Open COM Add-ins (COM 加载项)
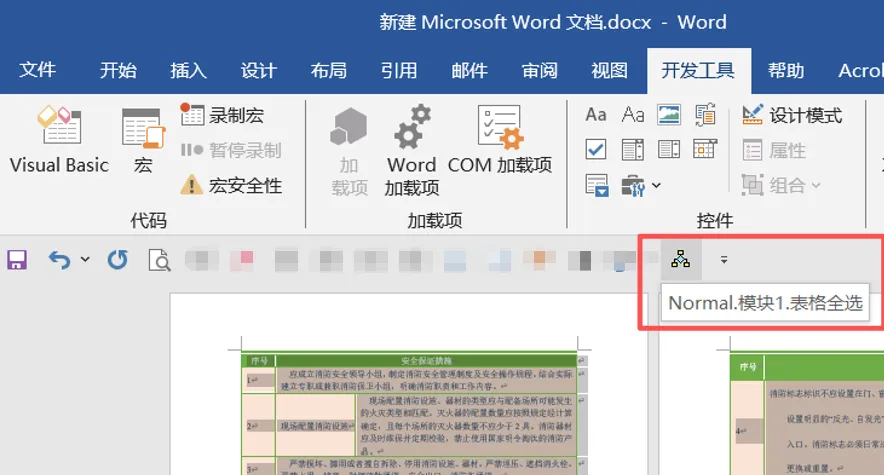Screen dimensions: 884x475 coord(500,140)
